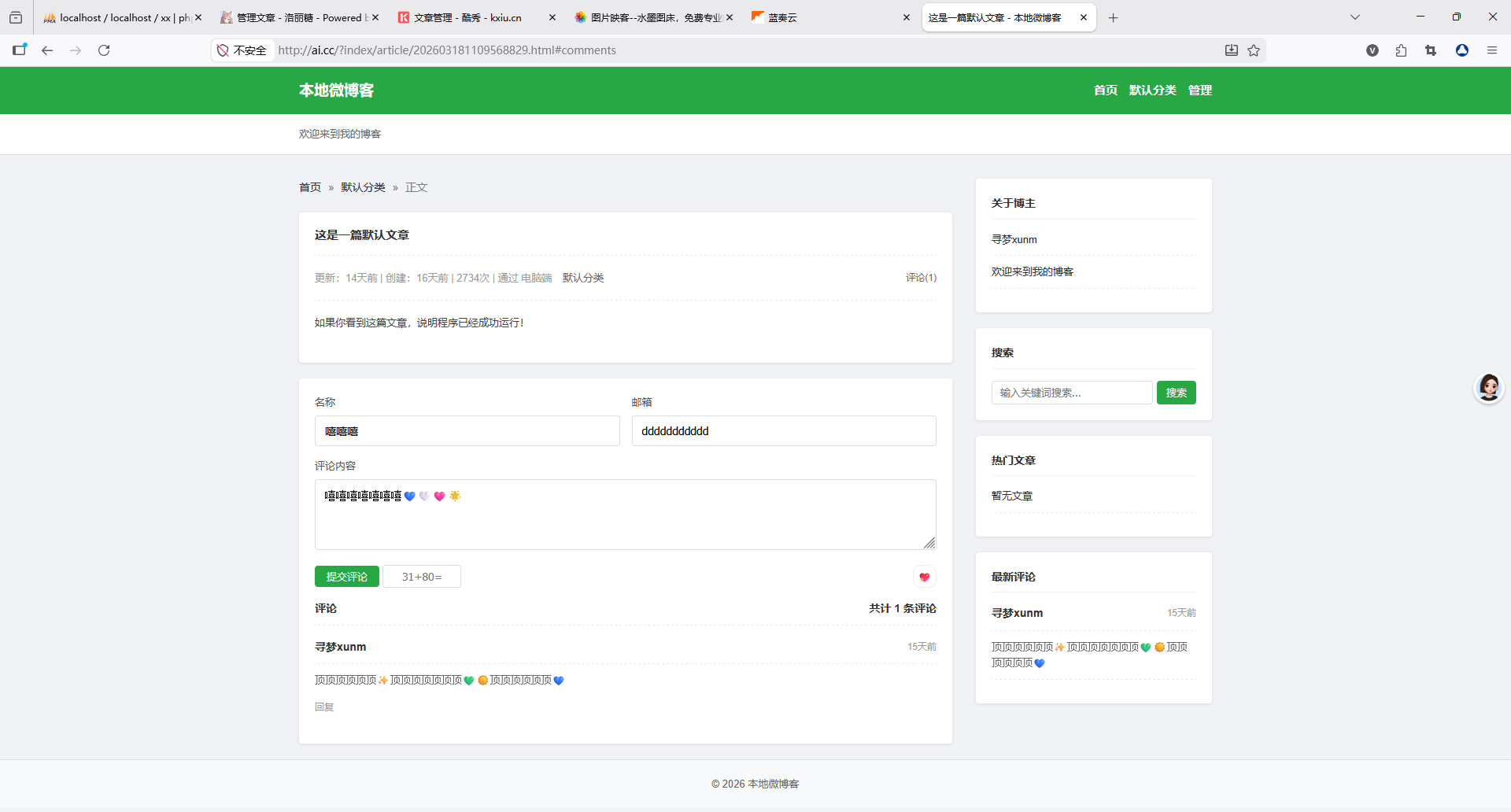Screen dimensions: 1511x812
Task: Click the green 搜索 search button
Action: tap(1176, 393)
